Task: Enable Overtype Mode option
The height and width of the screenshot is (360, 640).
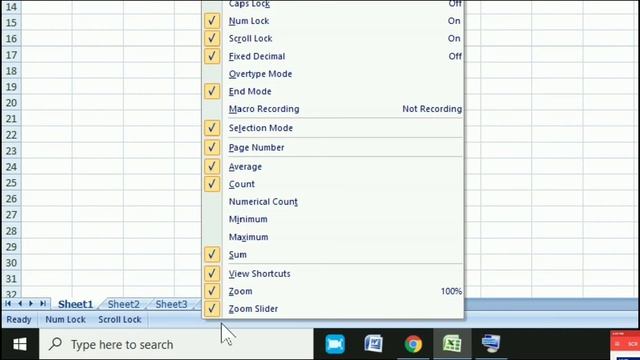Action: 333,74
